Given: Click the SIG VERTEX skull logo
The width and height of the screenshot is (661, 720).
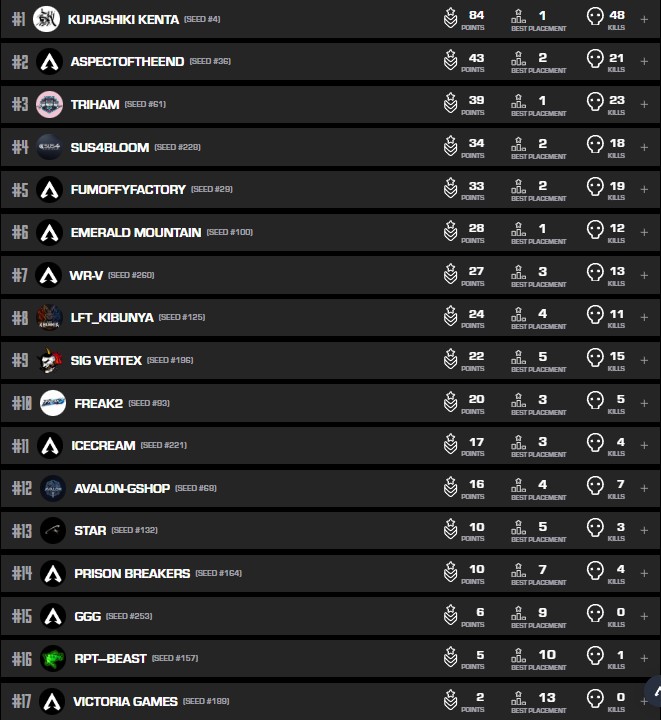Looking at the screenshot, I should 49,360.
